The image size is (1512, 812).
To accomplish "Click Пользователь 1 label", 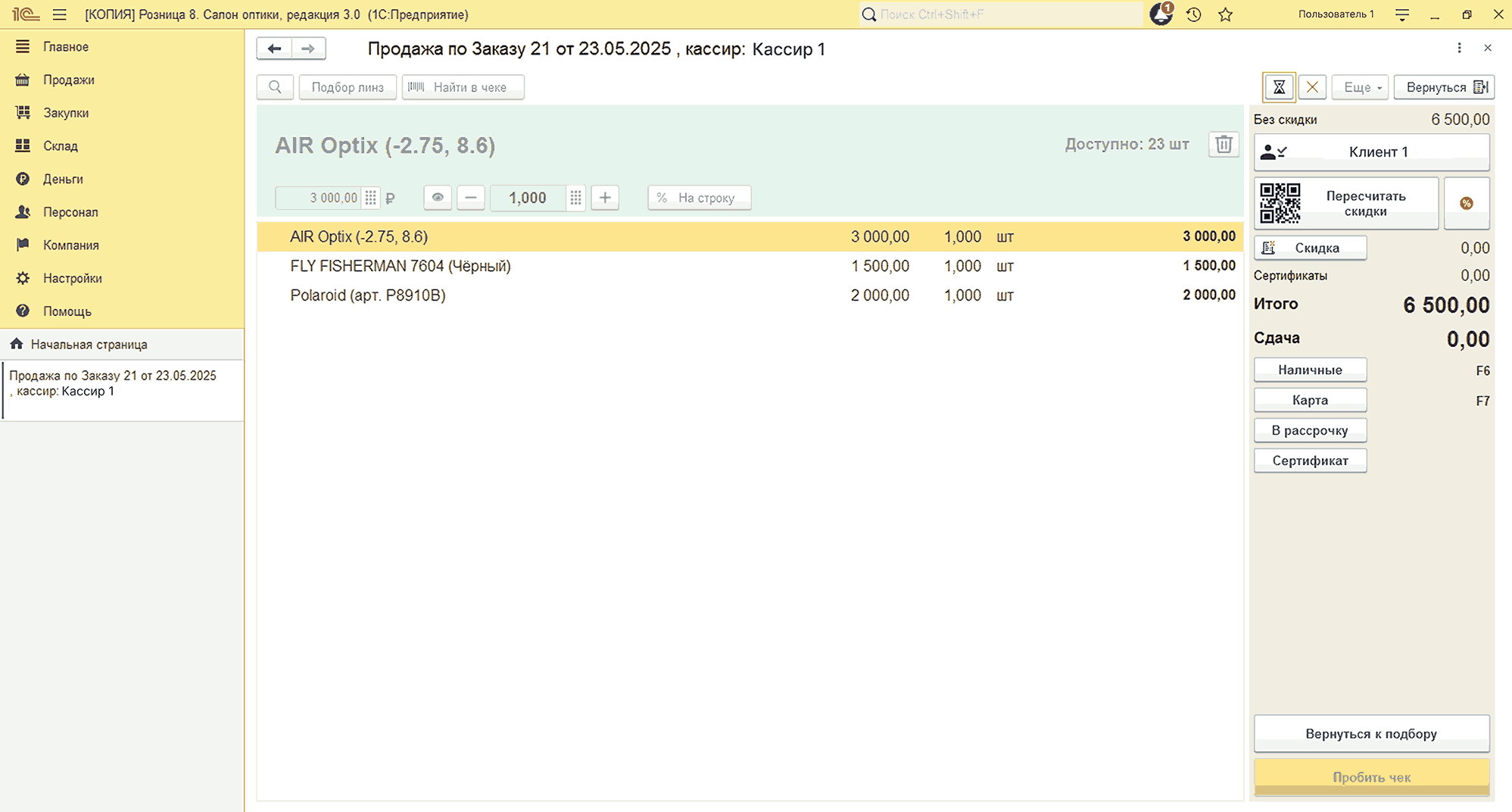I will click(1336, 14).
